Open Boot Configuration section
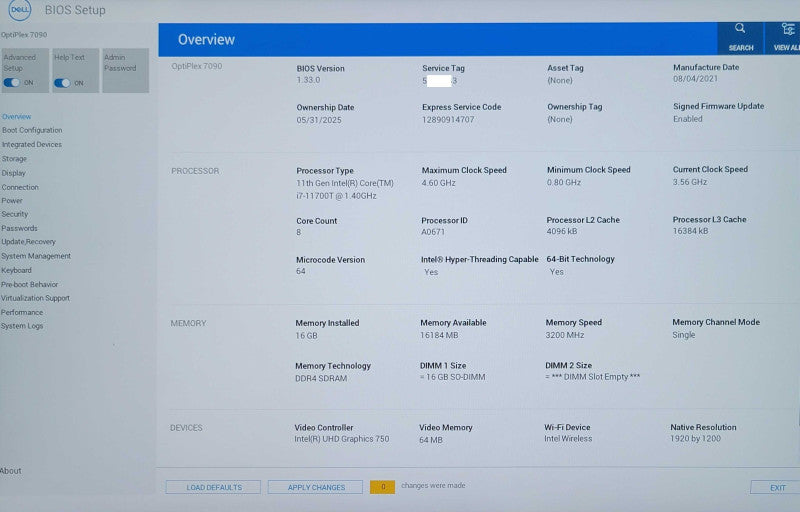The width and height of the screenshot is (800, 512). point(32,130)
